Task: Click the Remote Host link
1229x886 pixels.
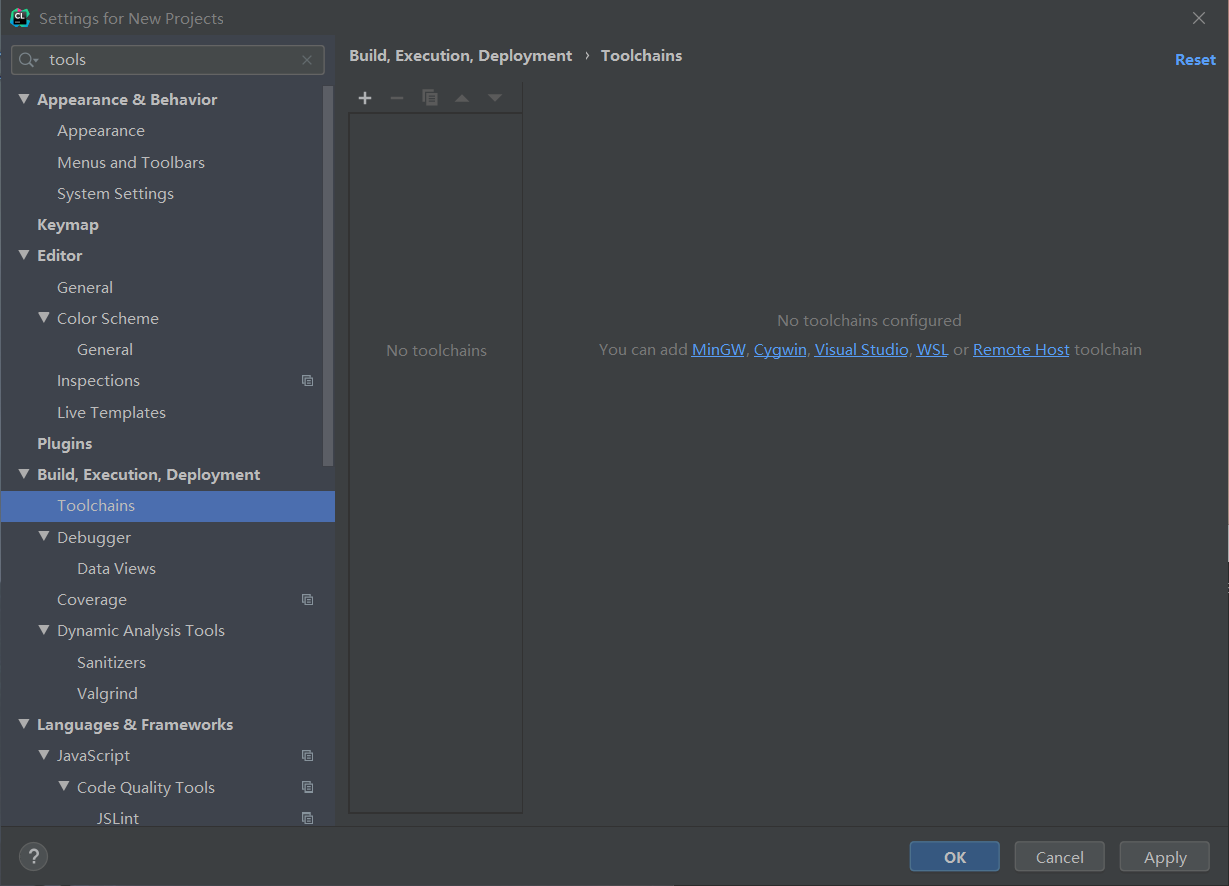Action: [1021, 350]
